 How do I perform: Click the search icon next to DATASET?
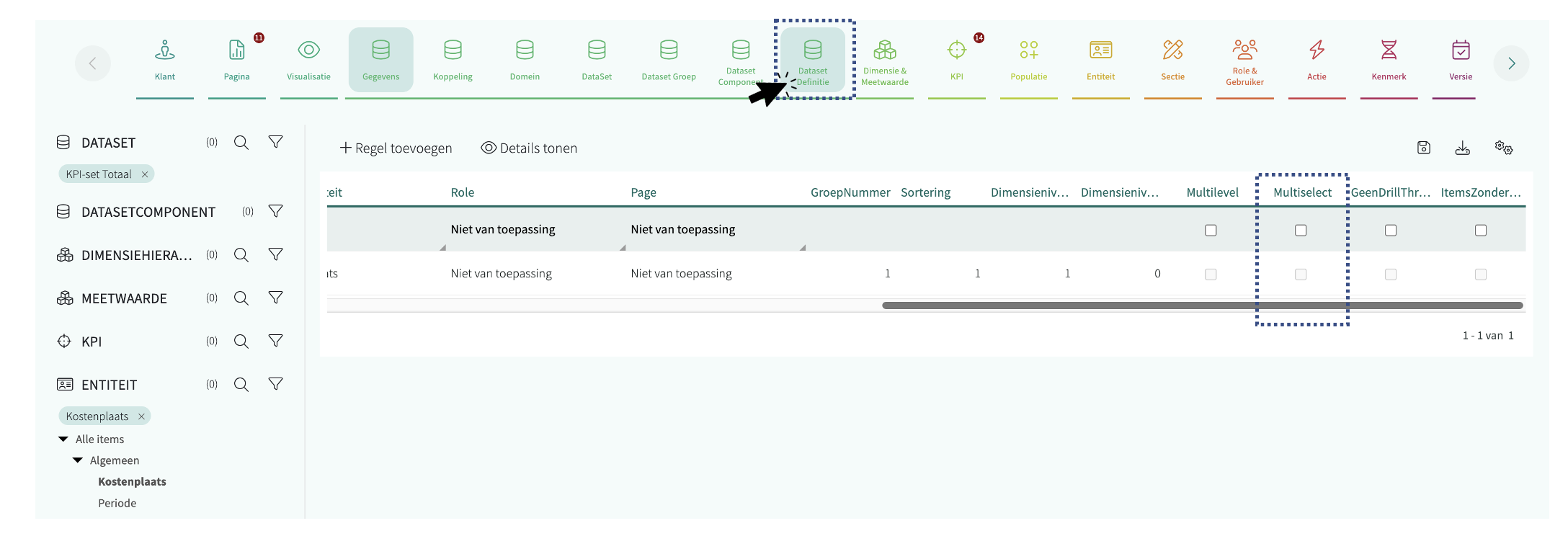point(241,143)
